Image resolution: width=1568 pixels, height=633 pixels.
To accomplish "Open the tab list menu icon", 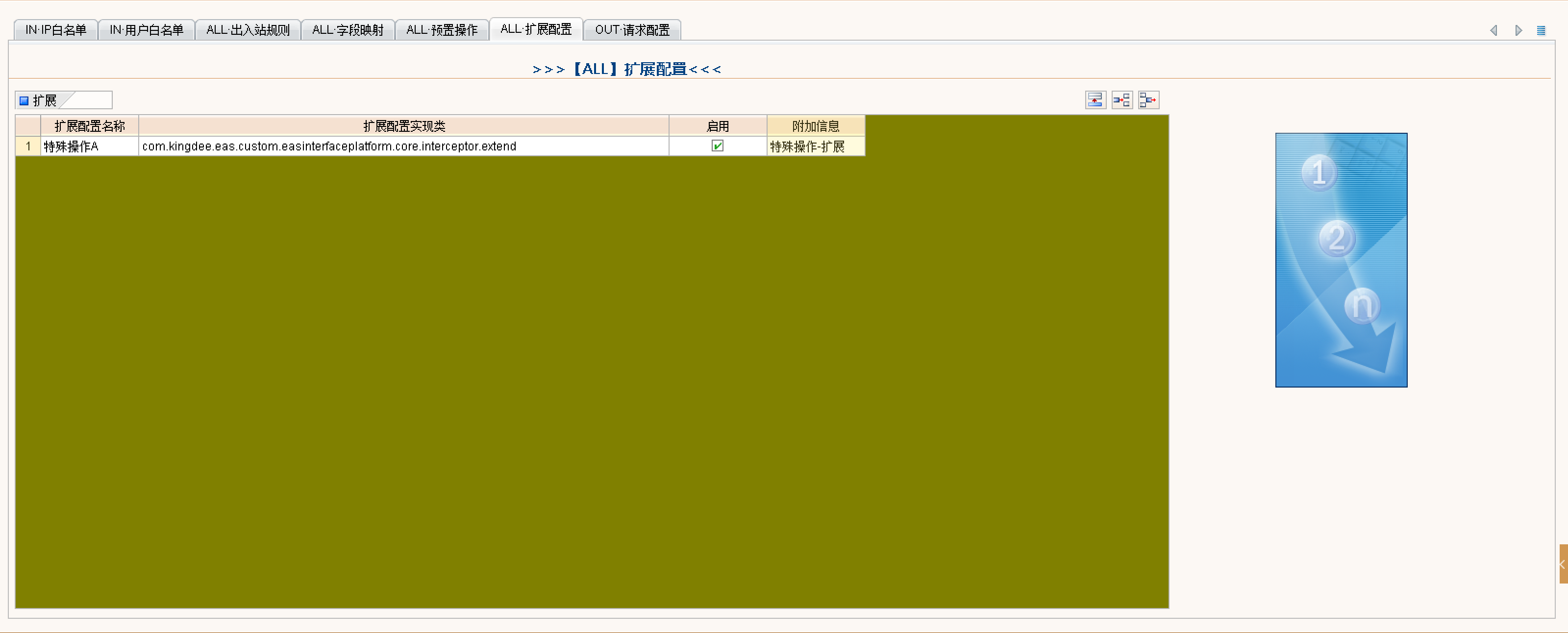I will click(x=1541, y=30).
